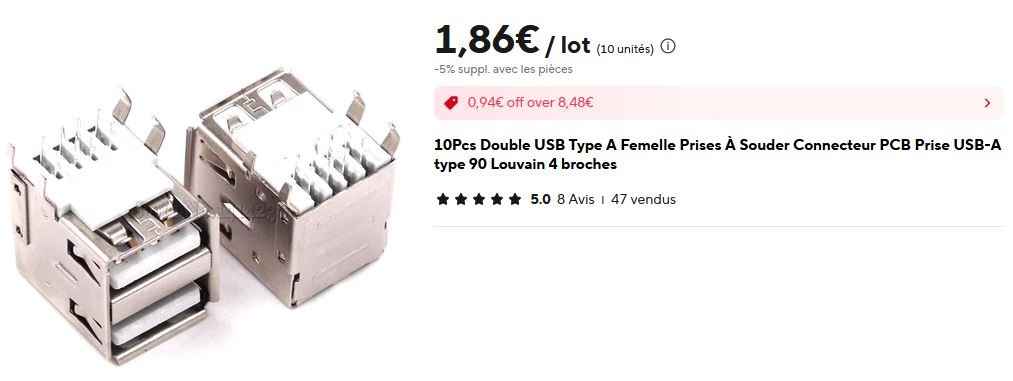
Task: Click the 10Pcs Double USB product title
Action: pyautogui.click(x=718, y=154)
